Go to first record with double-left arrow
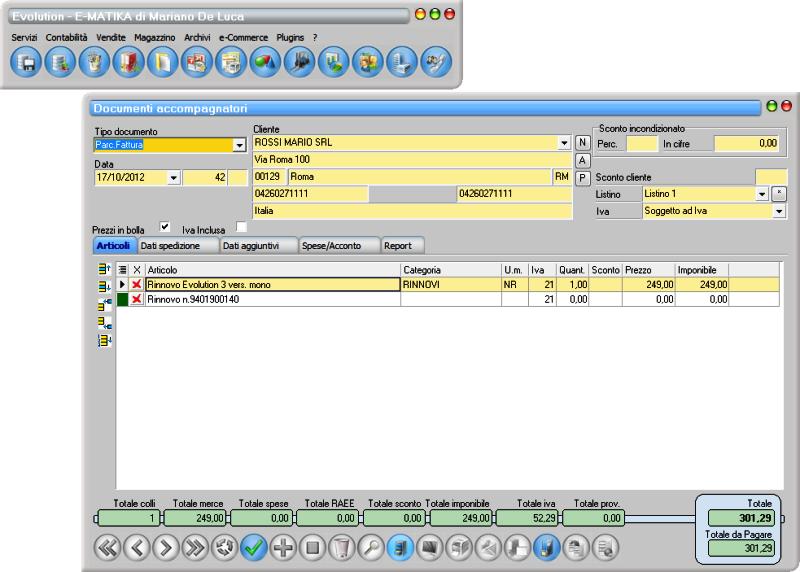Screen dimensions: 800x572 (x=108, y=548)
